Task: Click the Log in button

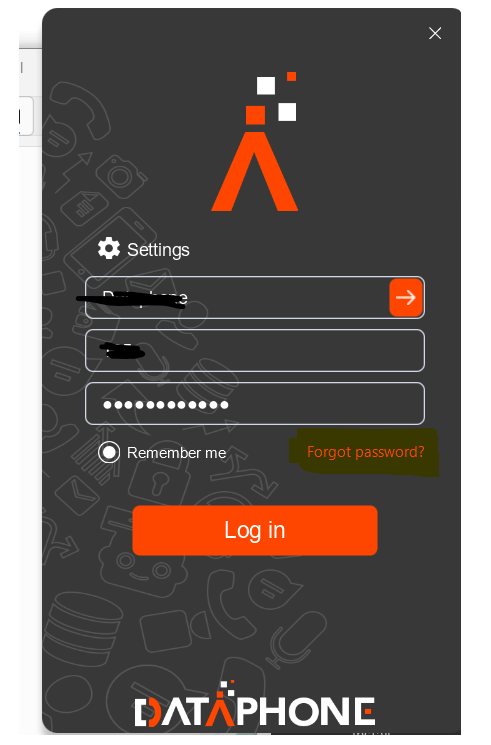Action: [x=255, y=530]
